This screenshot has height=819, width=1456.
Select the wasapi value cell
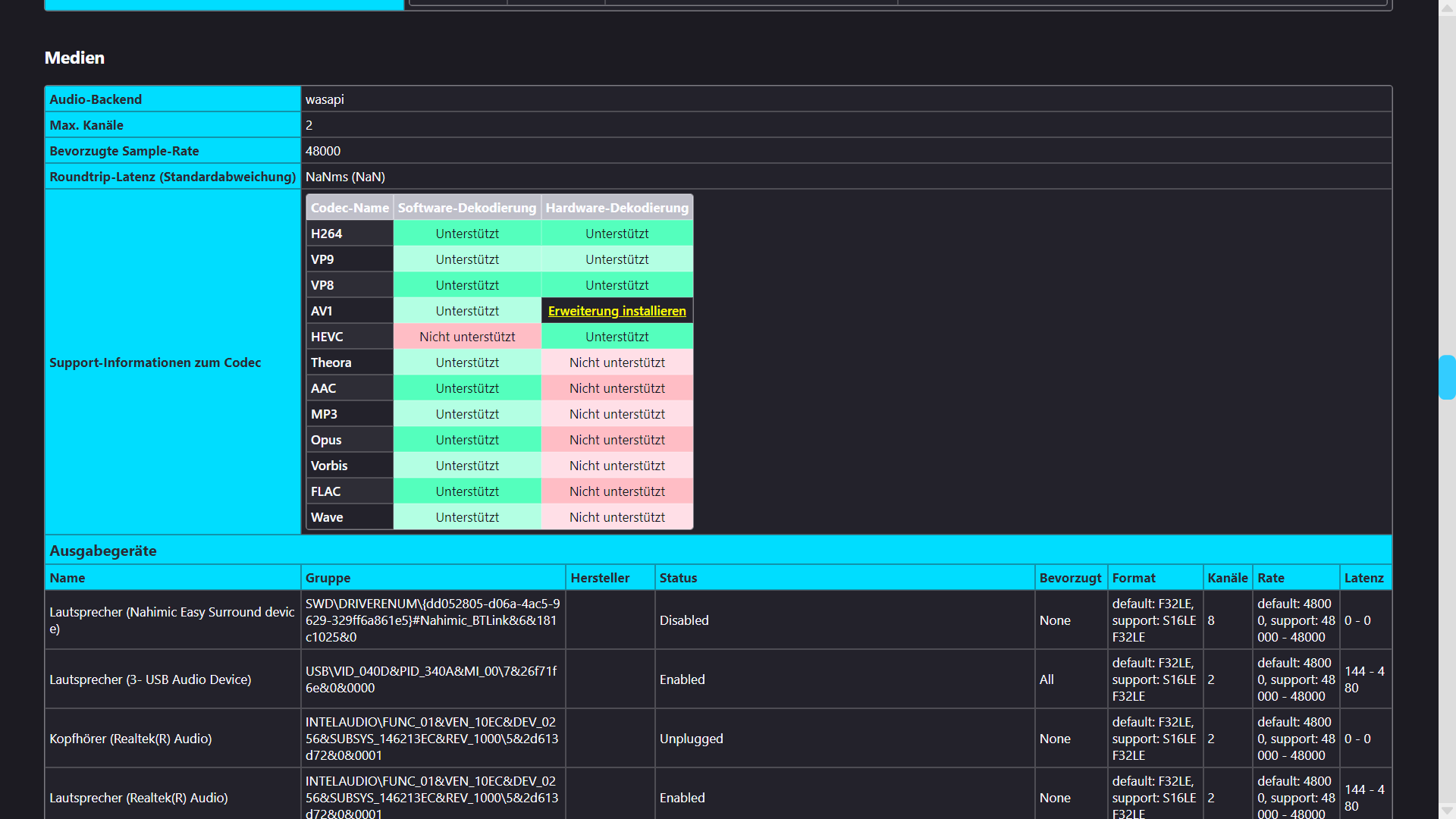pos(325,99)
